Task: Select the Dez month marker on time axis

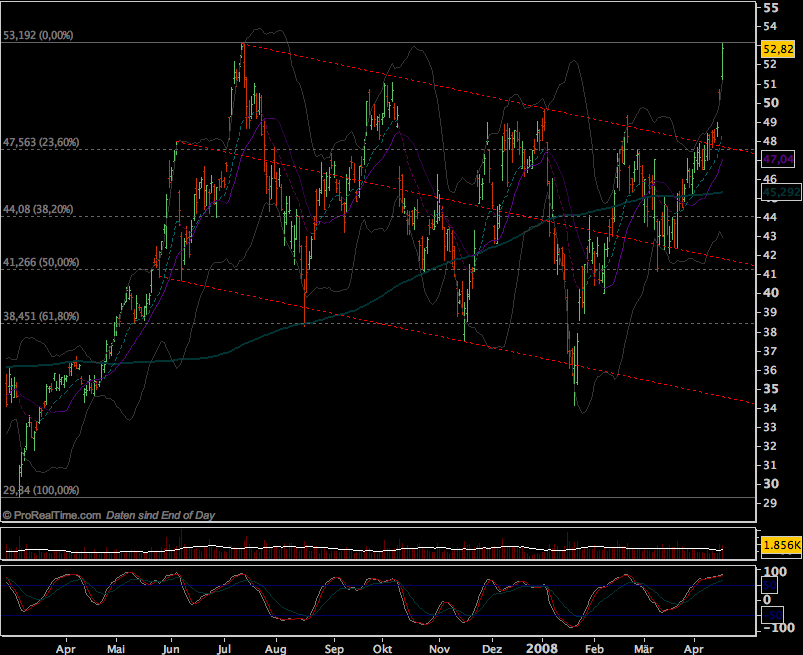Action: click(x=491, y=647)
